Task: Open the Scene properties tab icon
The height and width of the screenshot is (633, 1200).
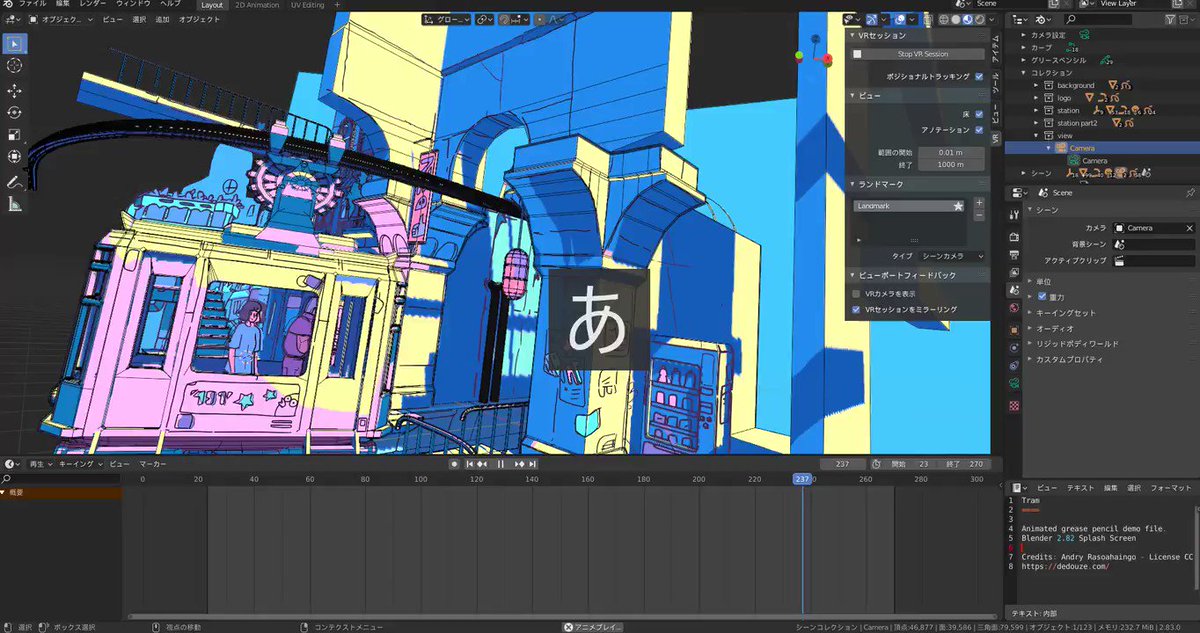Action: 1014,289
